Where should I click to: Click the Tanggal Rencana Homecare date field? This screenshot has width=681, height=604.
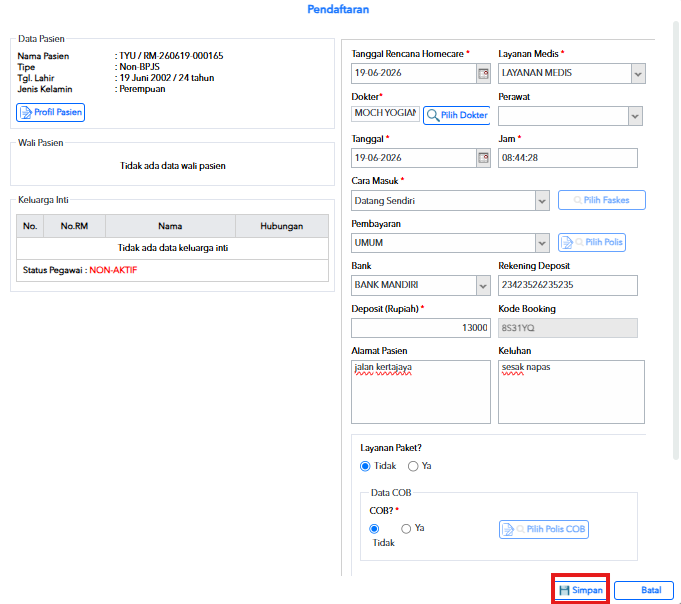414,73
